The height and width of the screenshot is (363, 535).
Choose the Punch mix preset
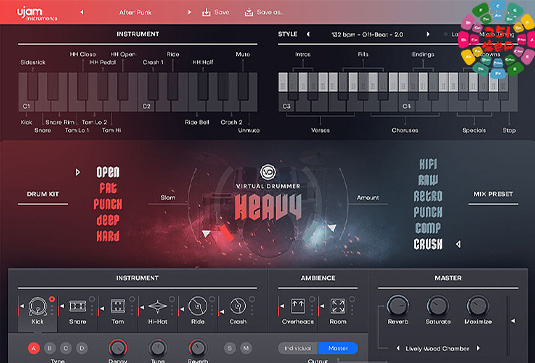(x=428, y=212)
